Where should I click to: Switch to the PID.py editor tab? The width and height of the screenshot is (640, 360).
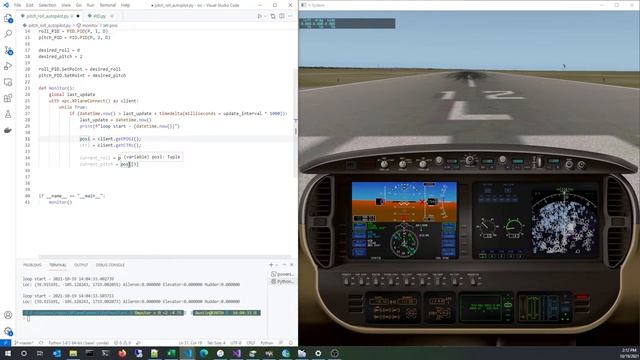pos(99,16)
